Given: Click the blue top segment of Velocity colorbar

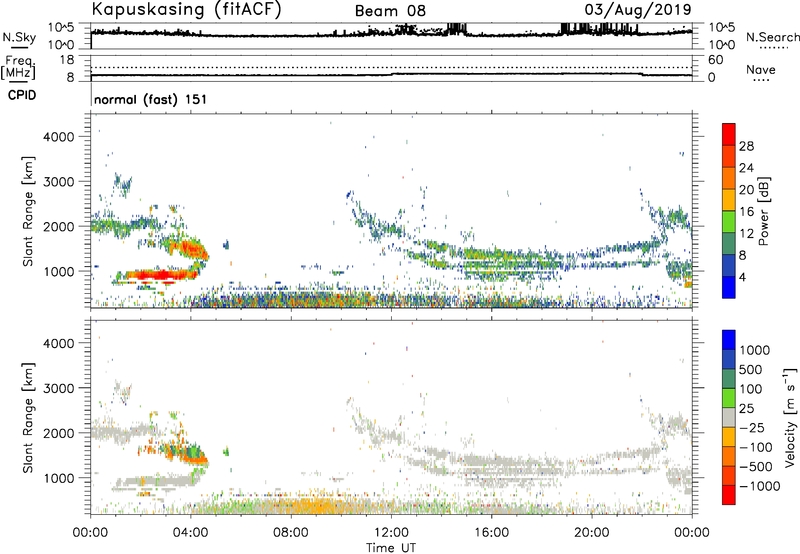Looking at the screenshot, I should coord(729,340).
